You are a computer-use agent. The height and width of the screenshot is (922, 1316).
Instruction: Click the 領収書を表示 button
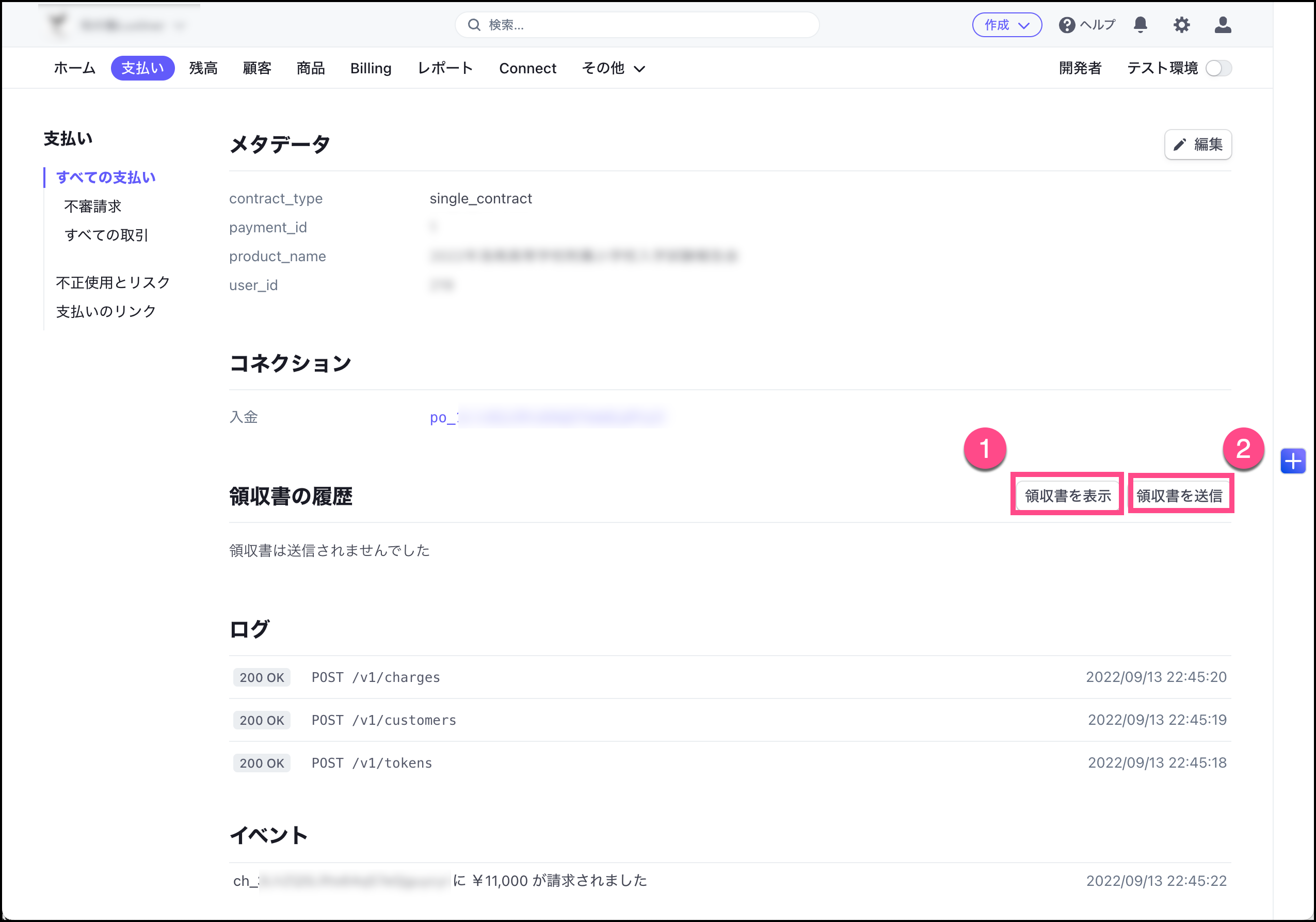(x=1067, y=496)
